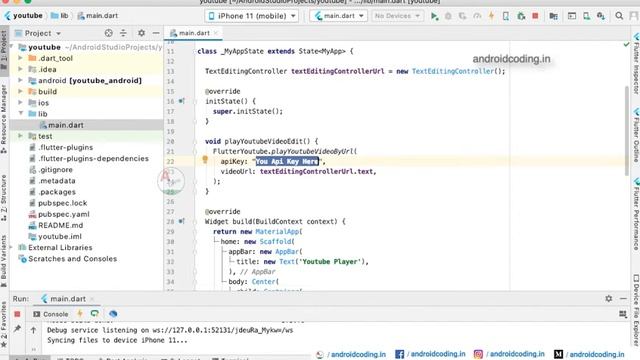Hide the Project panel with minus icon
Screen dimensions: 640x360
pos(156,33)
